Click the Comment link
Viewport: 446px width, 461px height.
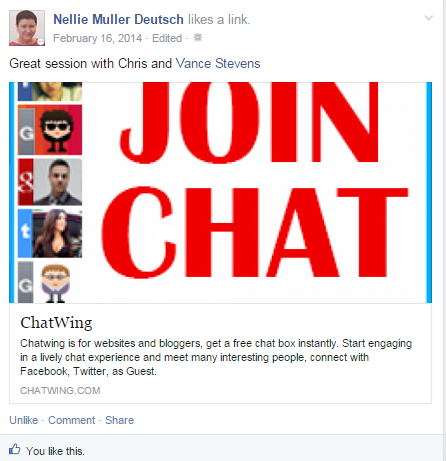click(x=72, y=420)
